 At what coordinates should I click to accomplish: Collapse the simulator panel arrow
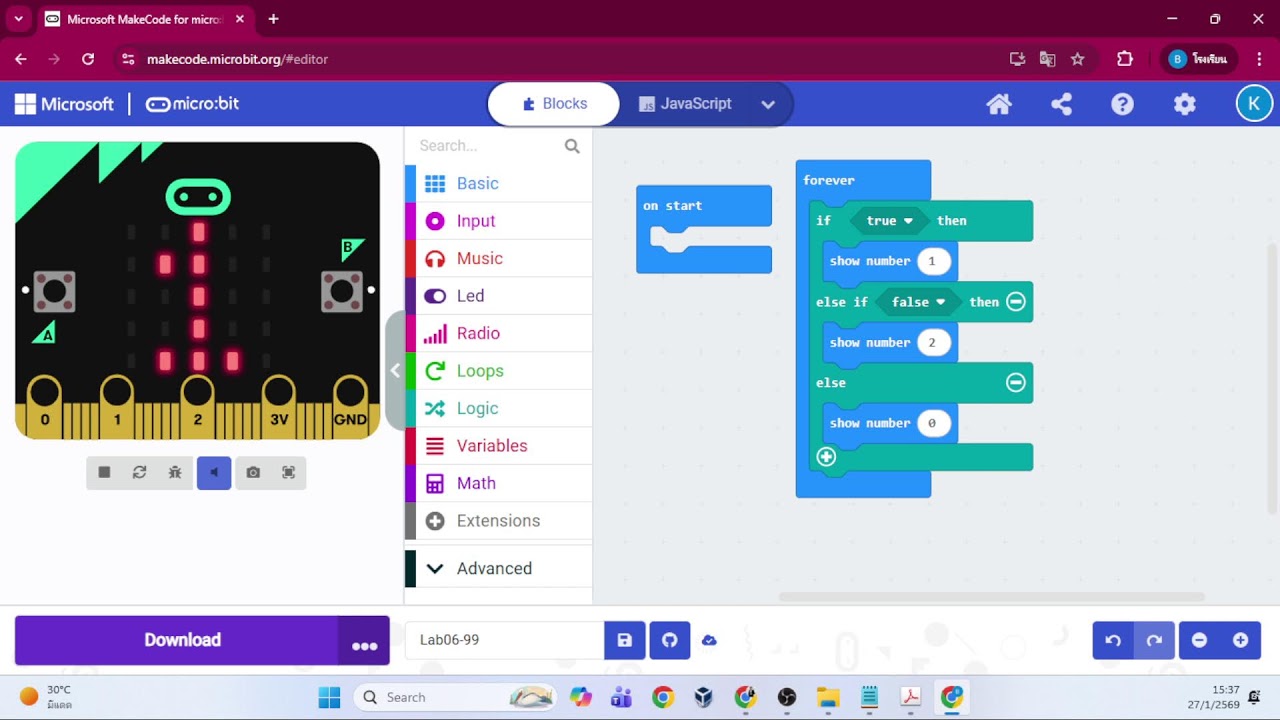(395, 370)
